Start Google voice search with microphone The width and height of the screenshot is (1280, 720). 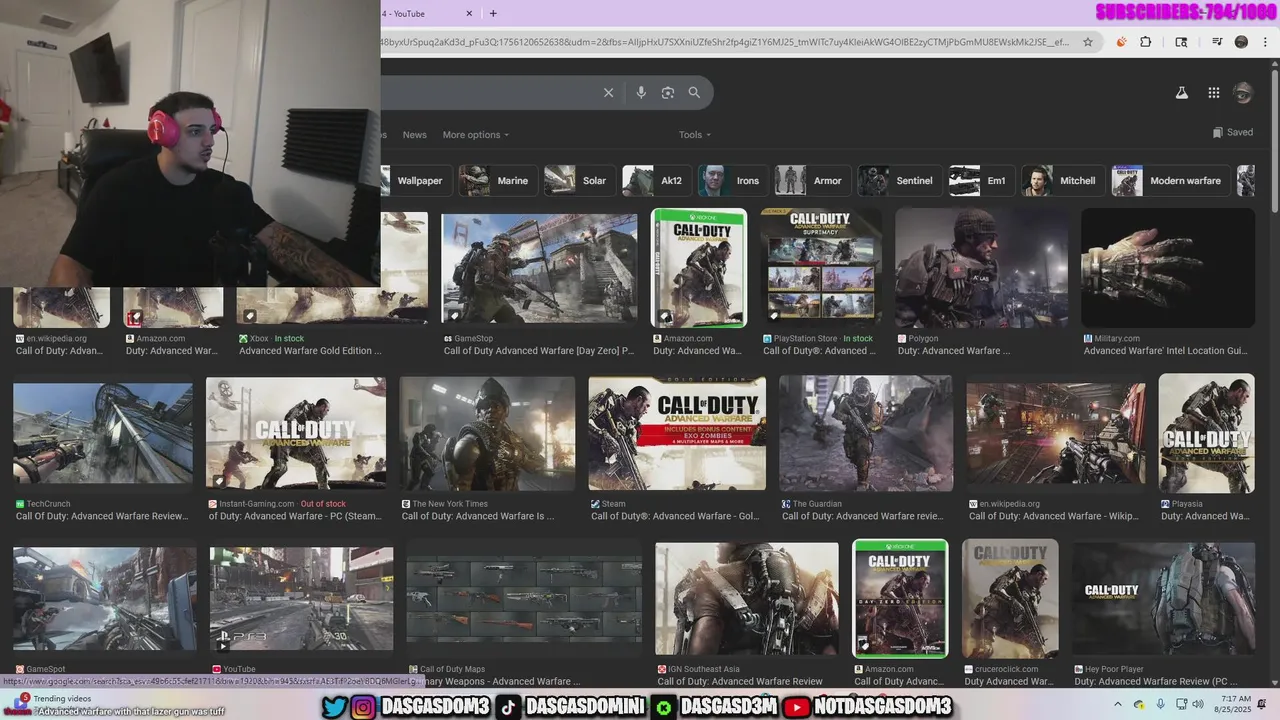click(x=641, y=92)
